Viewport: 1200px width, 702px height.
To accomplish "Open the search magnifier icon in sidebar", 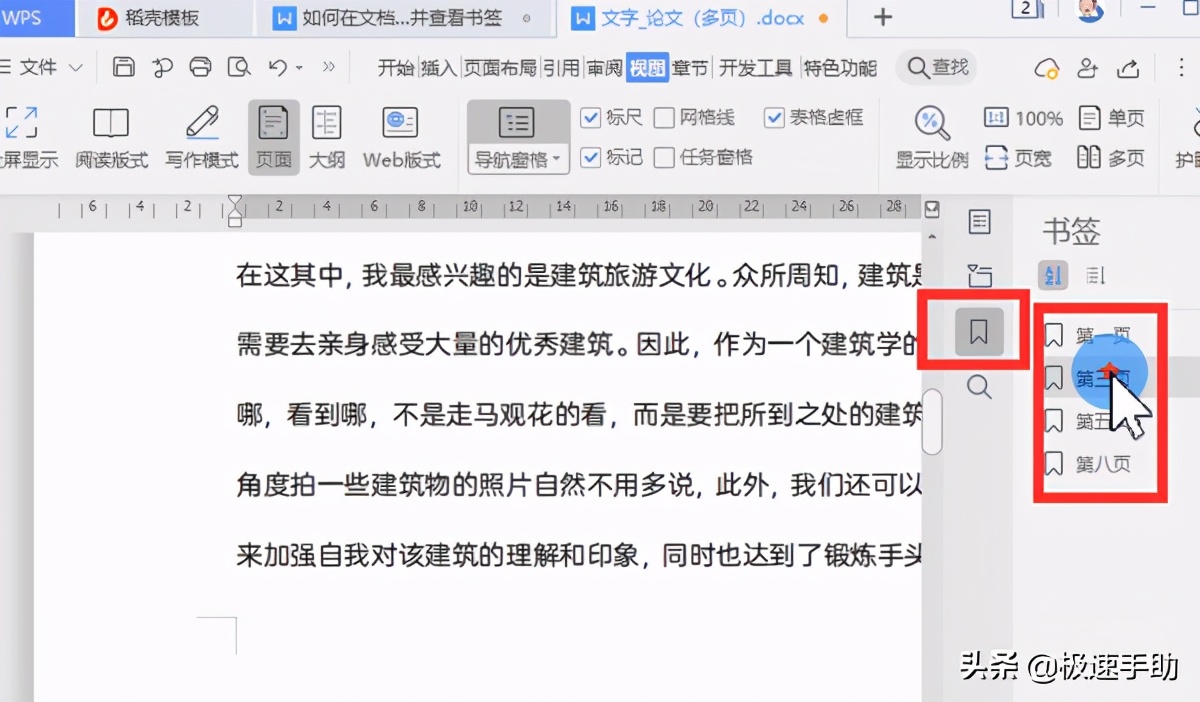I will (979, 387).
